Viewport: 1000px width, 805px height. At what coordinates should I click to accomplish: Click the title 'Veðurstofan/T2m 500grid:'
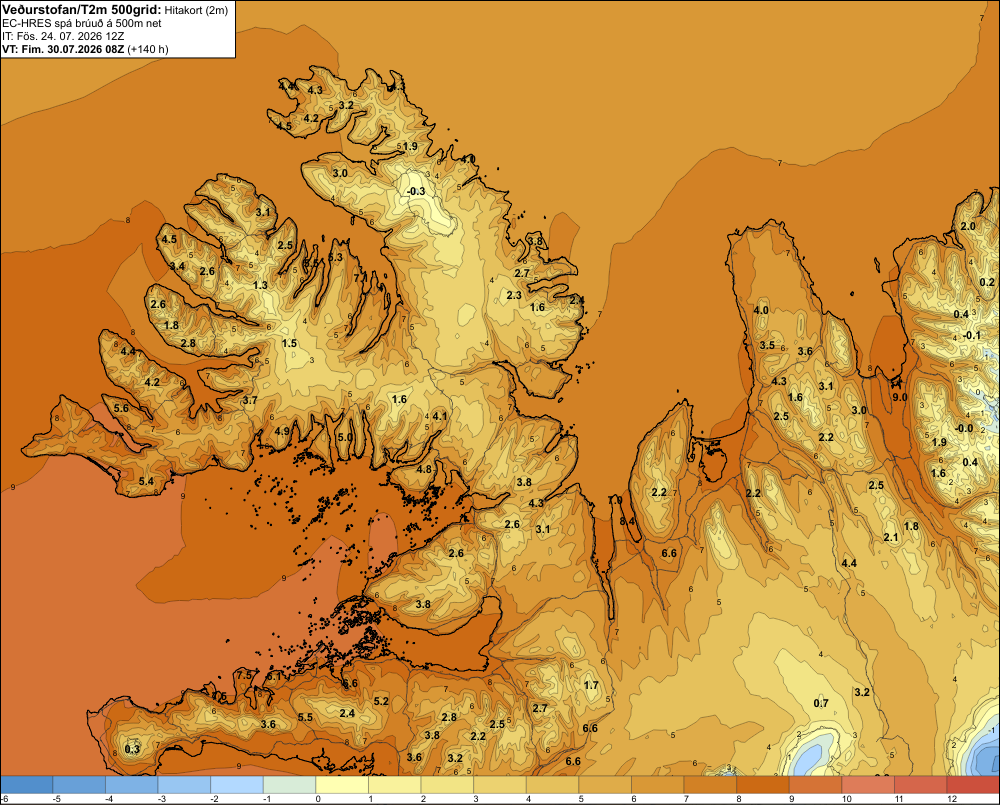tap(81, 10)
